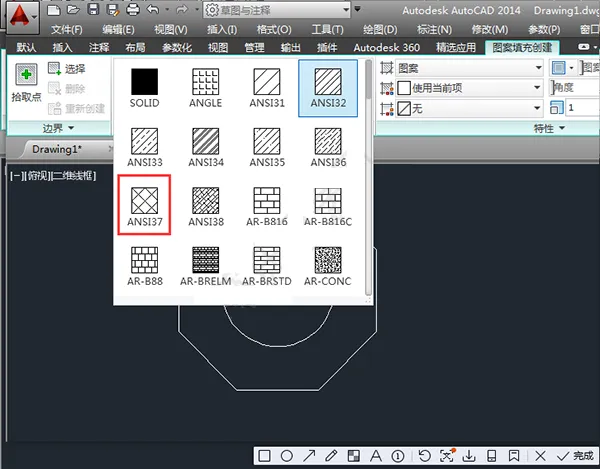Choose the ANSI35 hatch pattern
The width and height of the screenshot is (600, 469).
267,148
